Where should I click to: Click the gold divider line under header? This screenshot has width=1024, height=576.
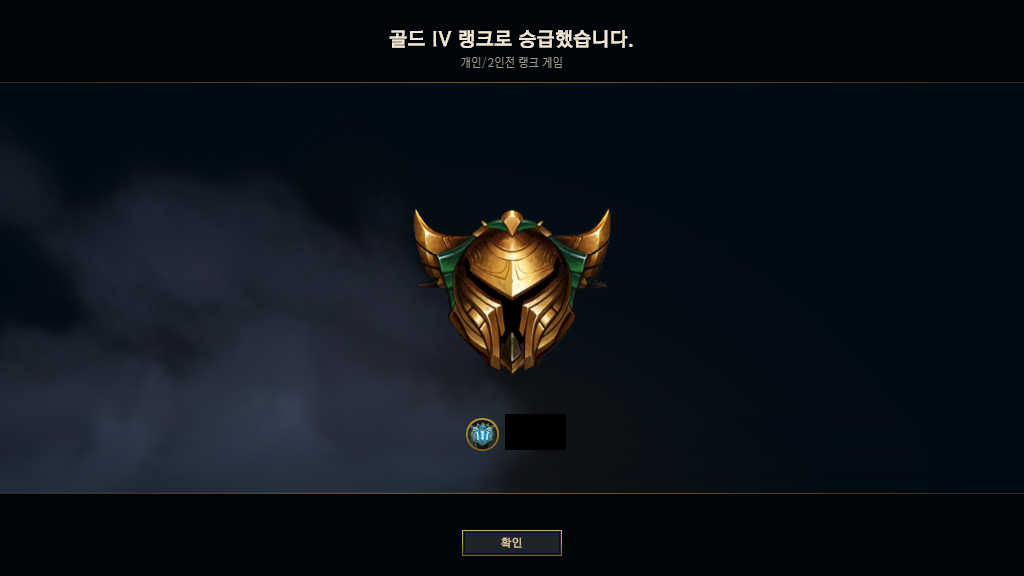[x=512, y=82]
